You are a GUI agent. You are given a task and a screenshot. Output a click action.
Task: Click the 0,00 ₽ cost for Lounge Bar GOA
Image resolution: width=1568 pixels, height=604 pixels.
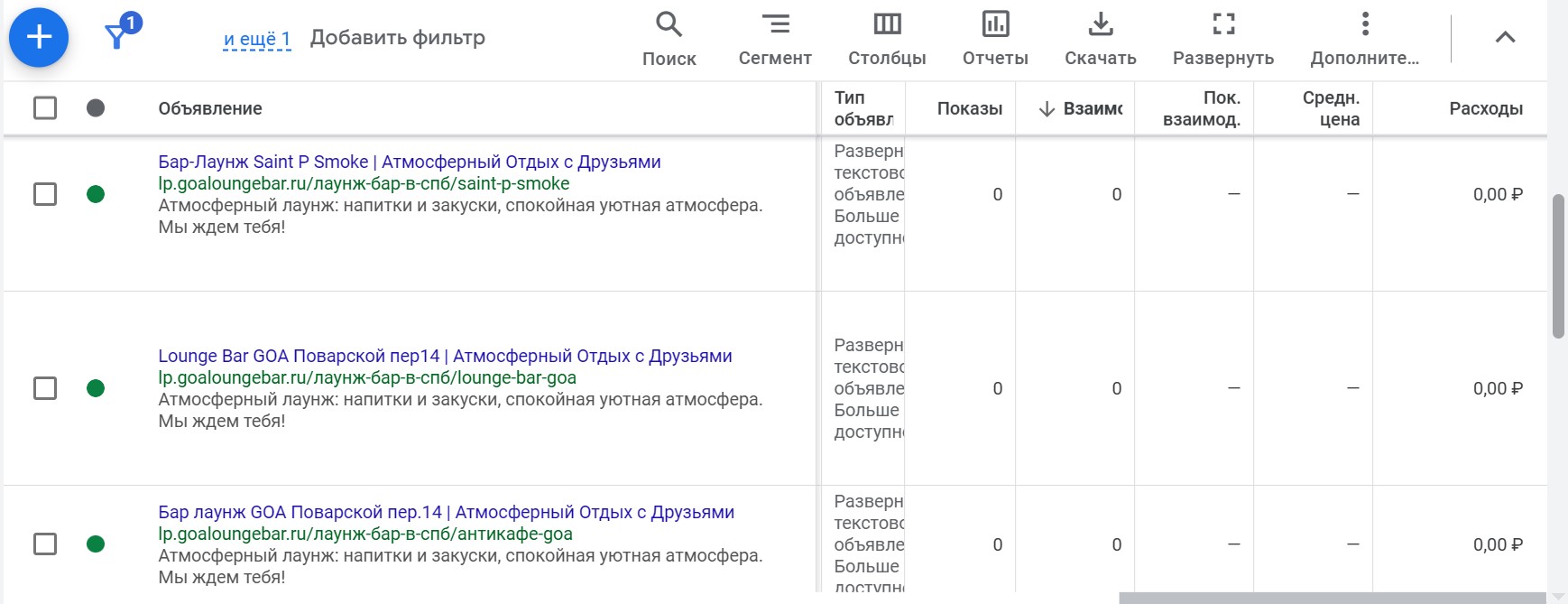pos(1498,388)
